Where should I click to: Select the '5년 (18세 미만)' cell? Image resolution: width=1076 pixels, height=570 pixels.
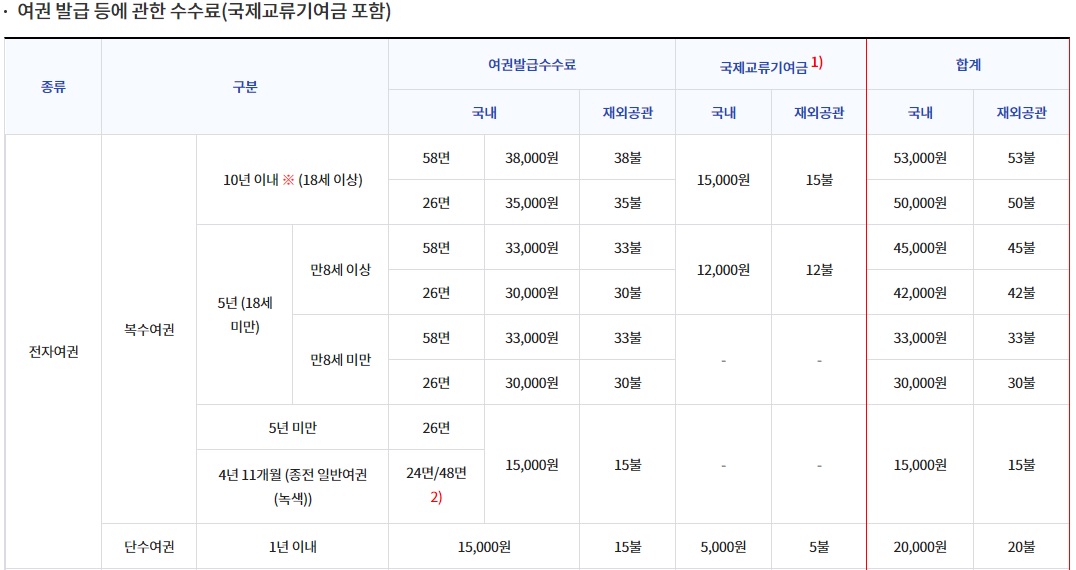(x=245, y=314)
